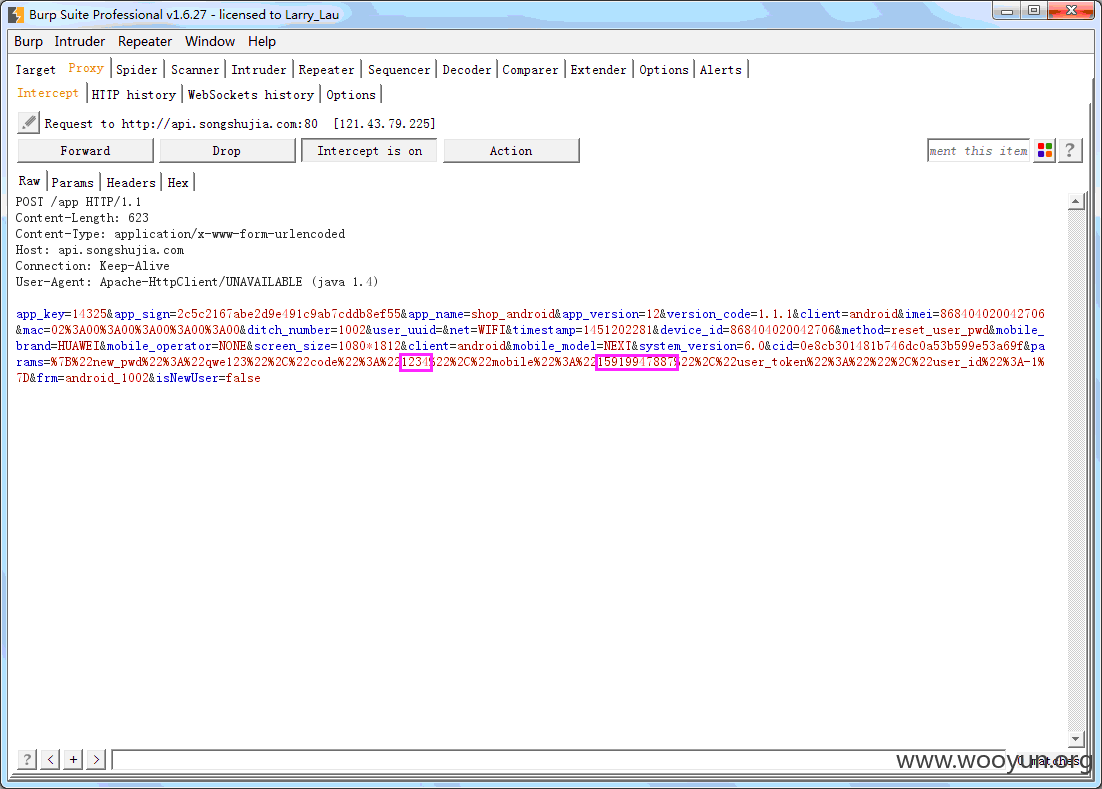Switch to the Target tab
This screenshot has width=1102, height=789.
[x=35, y=70]
